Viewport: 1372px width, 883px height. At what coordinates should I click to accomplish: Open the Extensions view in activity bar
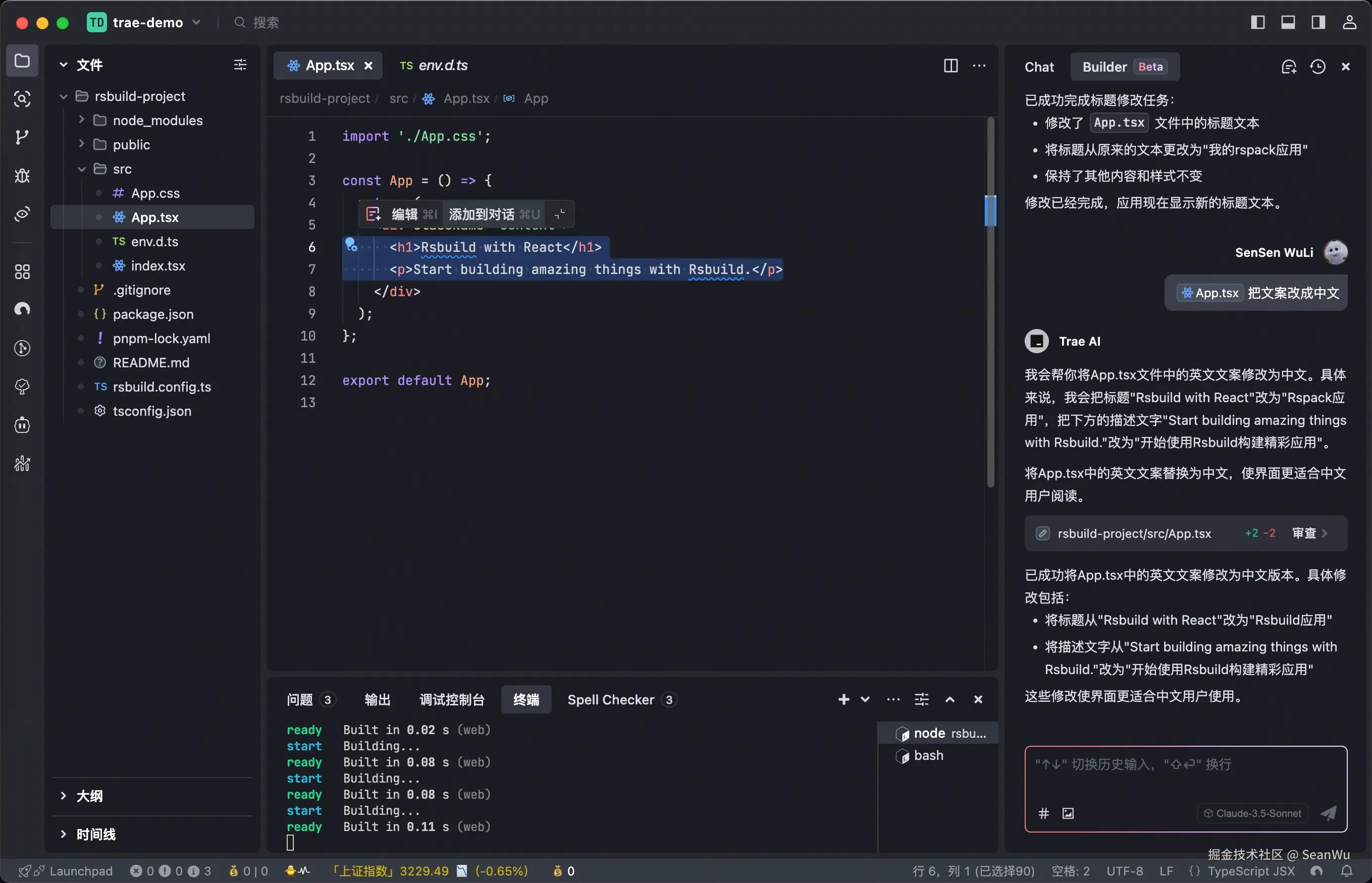click(x=22, y=271)
